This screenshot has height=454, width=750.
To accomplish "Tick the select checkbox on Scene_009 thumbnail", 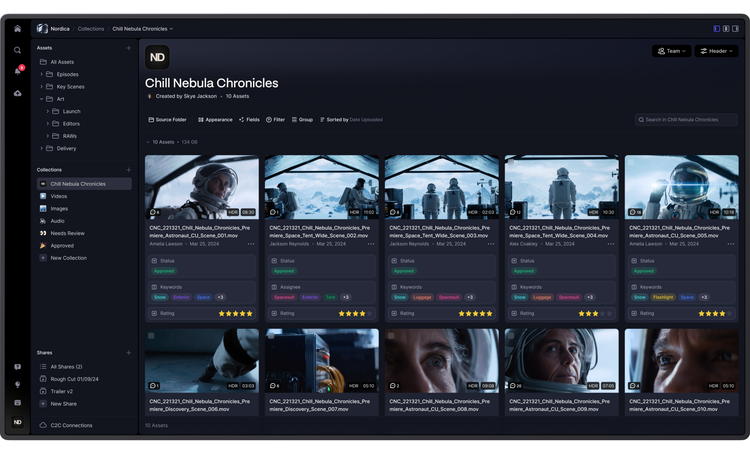I will pos(511,336).
